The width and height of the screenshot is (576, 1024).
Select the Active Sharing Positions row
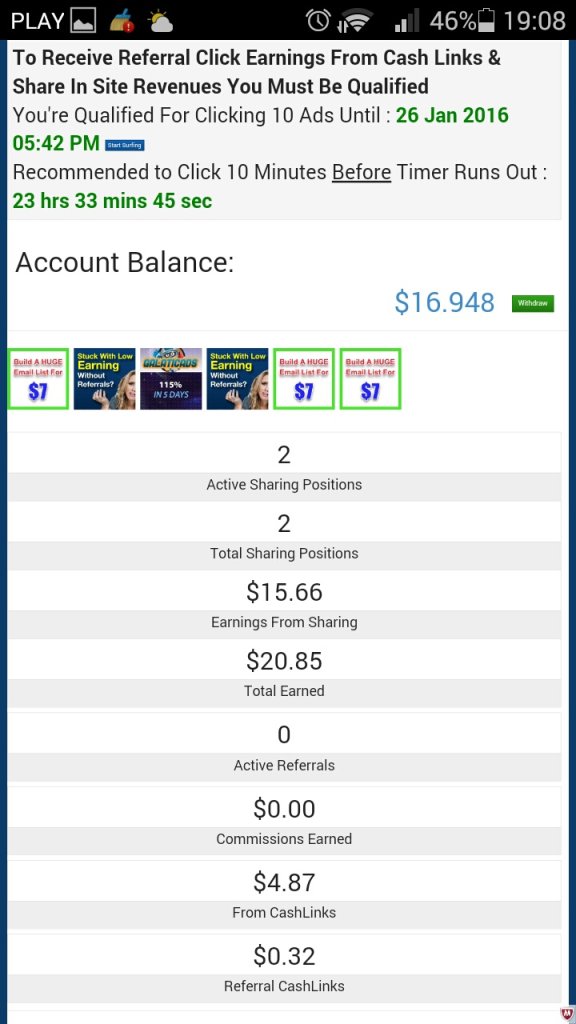coord(284,467)
